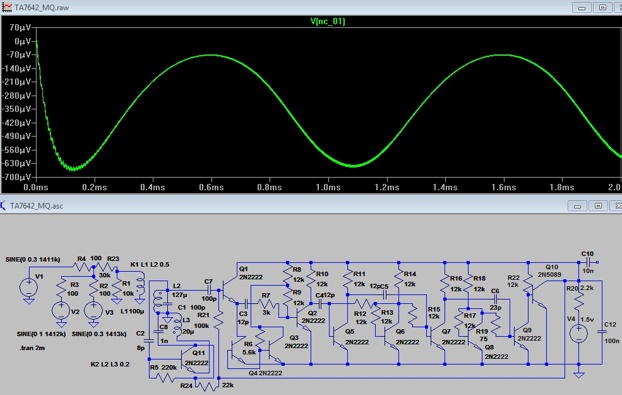Select voltage source V1 symbol
The width and height of the screenshot is (622, 395).
click(x=29, y=287)
